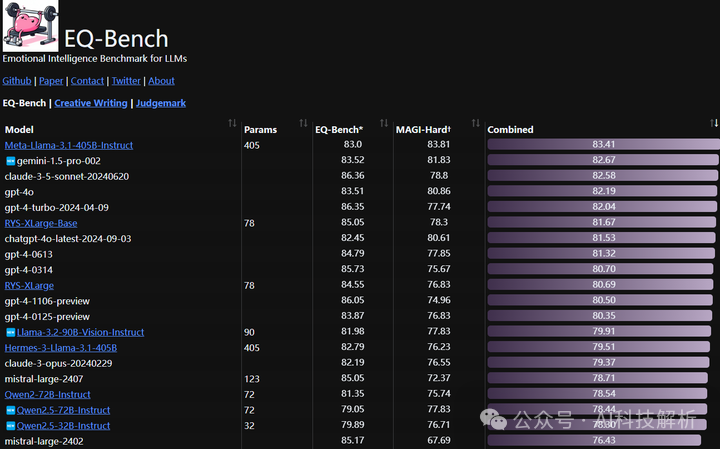Screen dimensions: 720x449
Task: Open Qwen2-72B-Instruct model link
Action: point(47,395)
